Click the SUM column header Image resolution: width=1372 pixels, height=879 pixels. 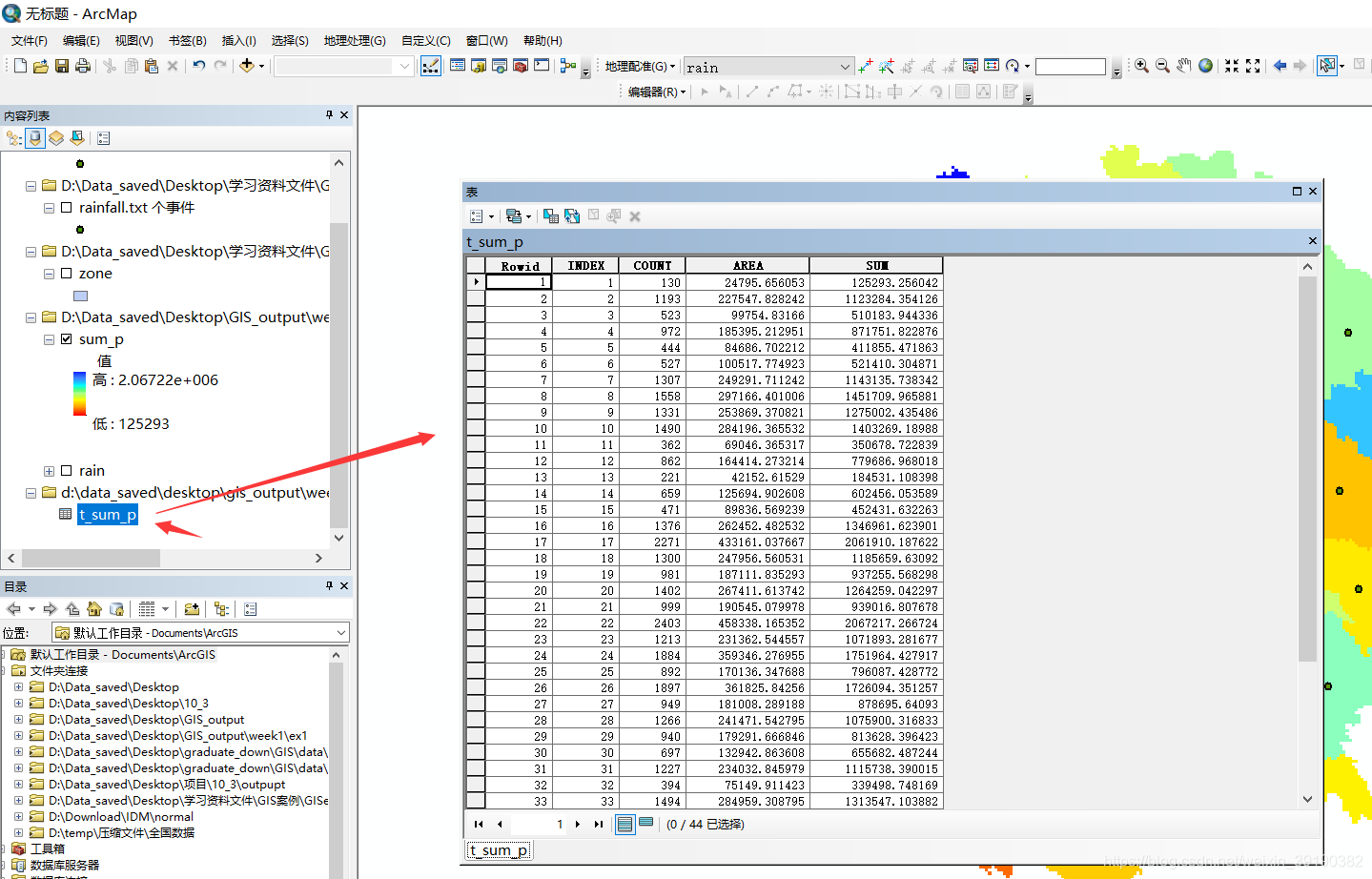click(876, 265)
